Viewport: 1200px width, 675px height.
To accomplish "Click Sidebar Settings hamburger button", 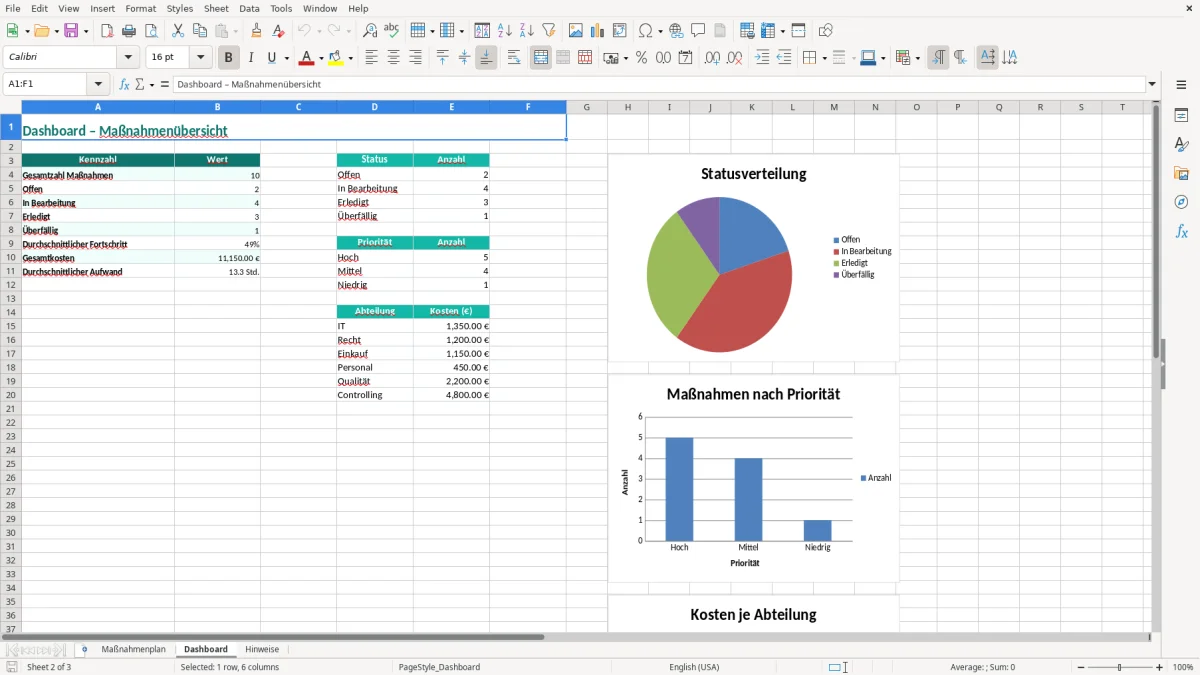I will click(x=1181, y=86).
